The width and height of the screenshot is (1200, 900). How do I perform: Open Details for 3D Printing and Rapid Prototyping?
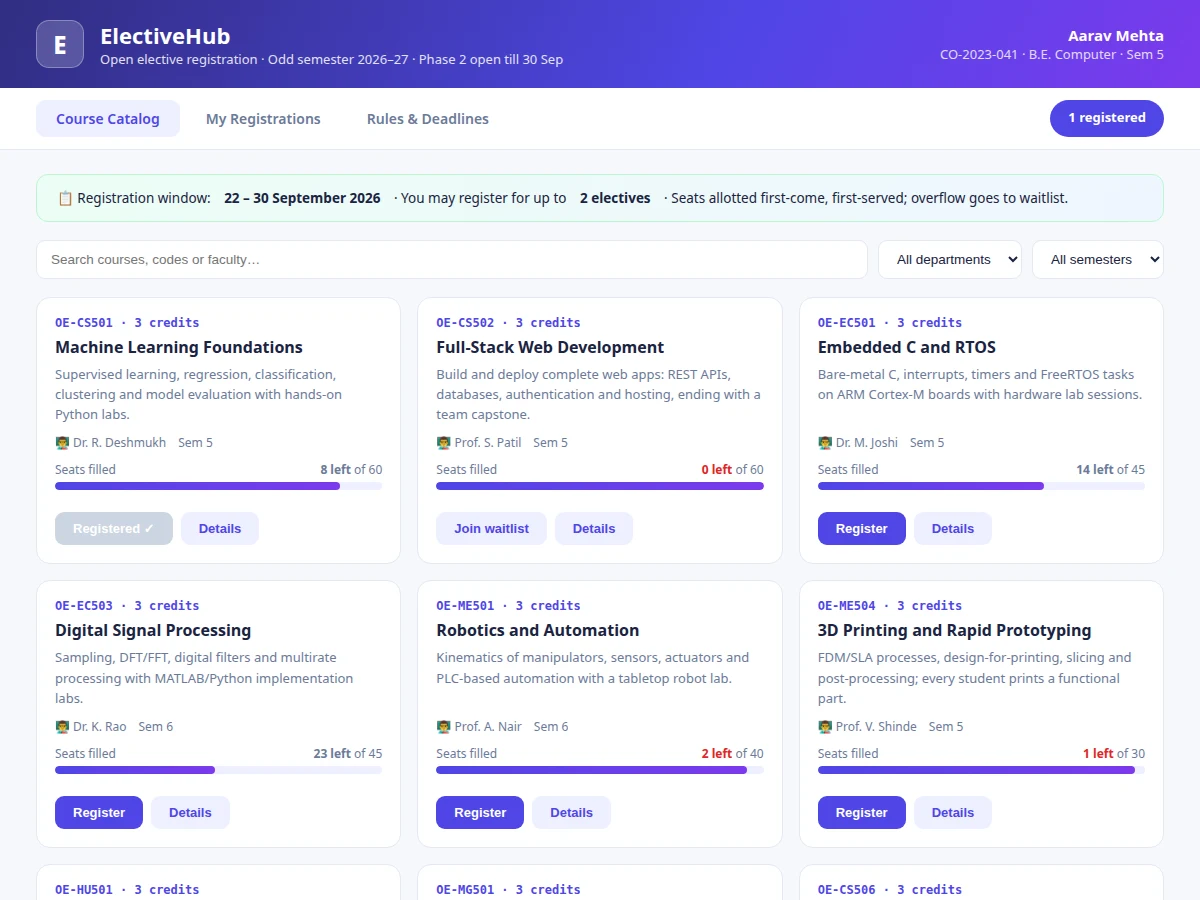(x=953, y=812)
